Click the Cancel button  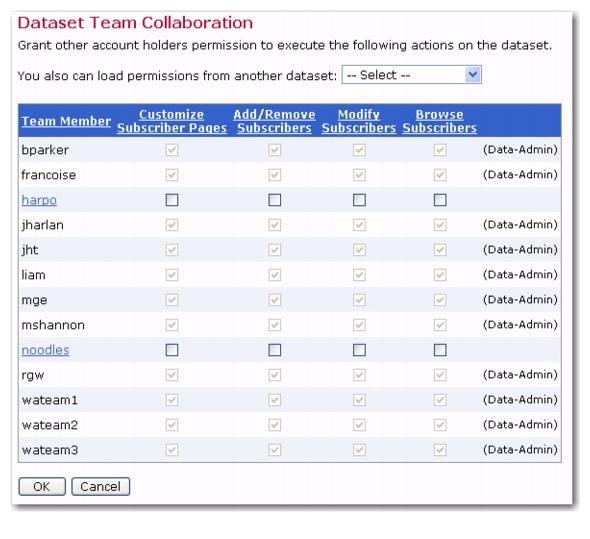[x=100, y=487]
